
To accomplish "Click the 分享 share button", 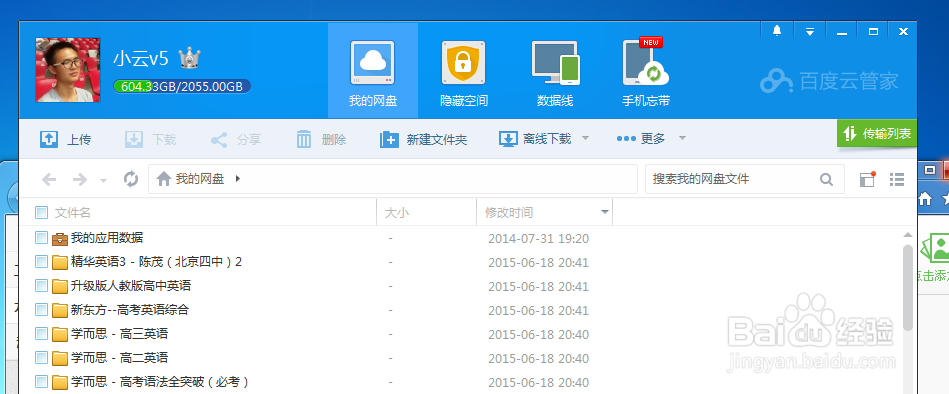I will coord(235,139).
